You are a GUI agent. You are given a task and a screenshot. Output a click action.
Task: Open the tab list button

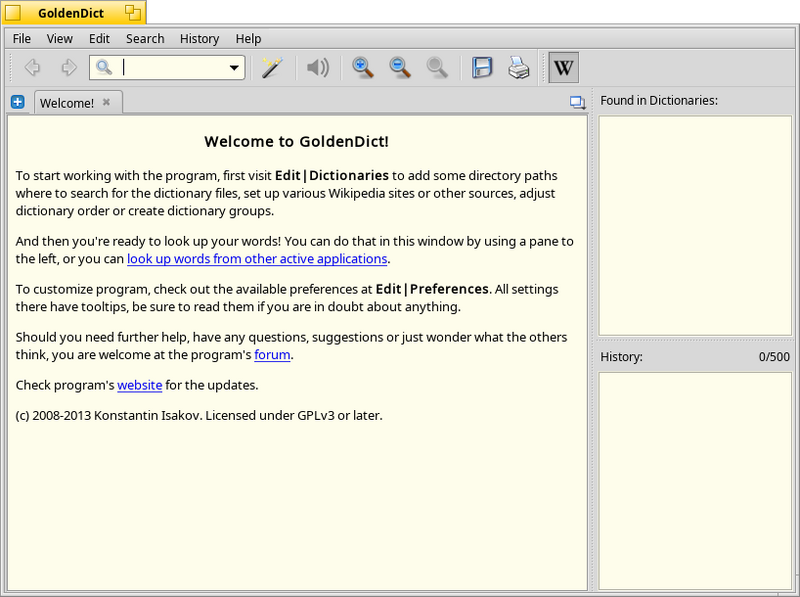[577, 103]
